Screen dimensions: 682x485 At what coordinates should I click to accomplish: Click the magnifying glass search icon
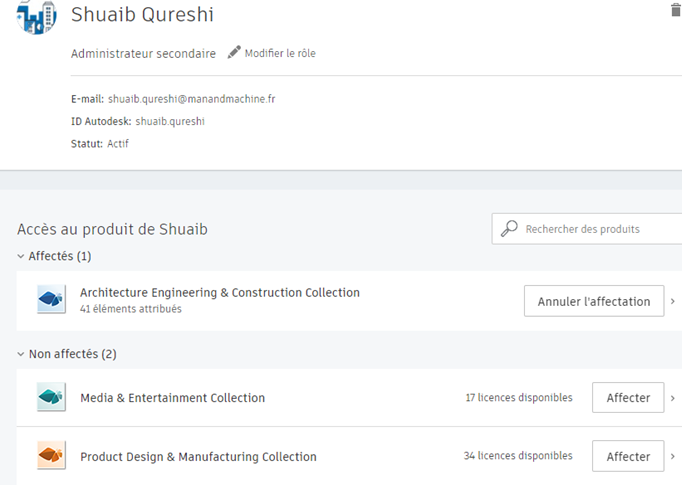pos(509,228)
